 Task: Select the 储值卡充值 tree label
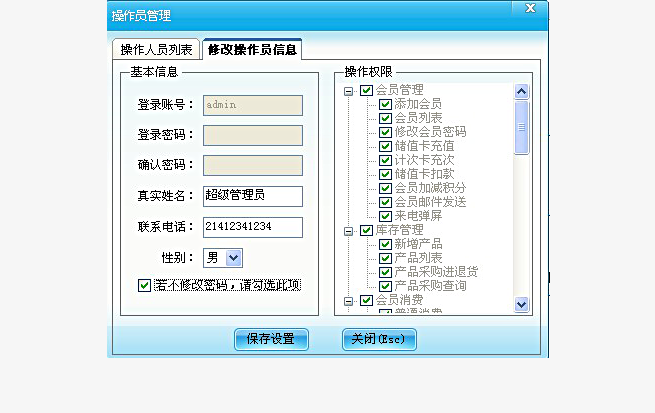click(424, 146)
